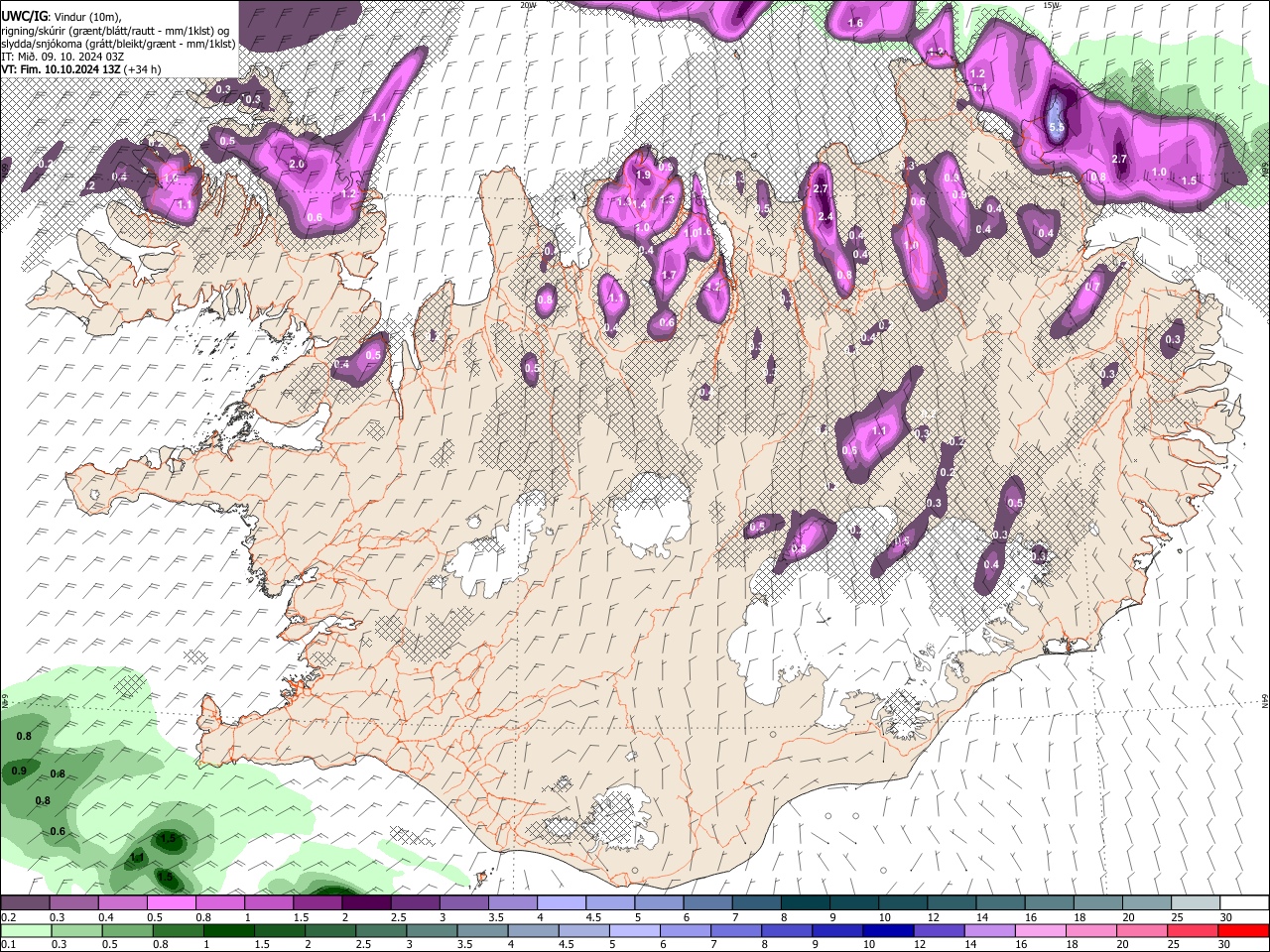This screenshot has height=952, width=1270.
Task: Select the upper legend label '4.5'
Action: click(593, 917)
